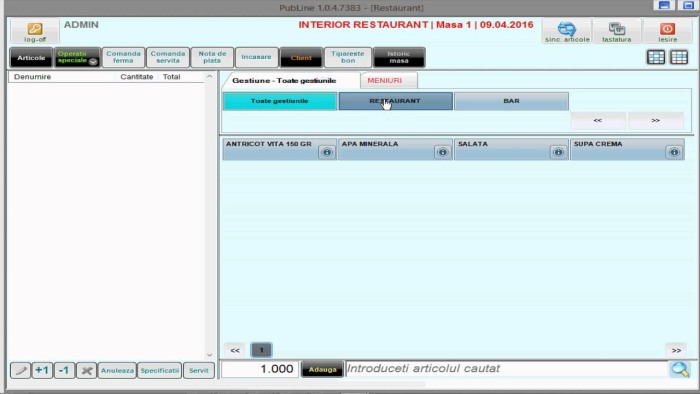Open Istoric masa
700x394 pixels.
click(399, 58)
